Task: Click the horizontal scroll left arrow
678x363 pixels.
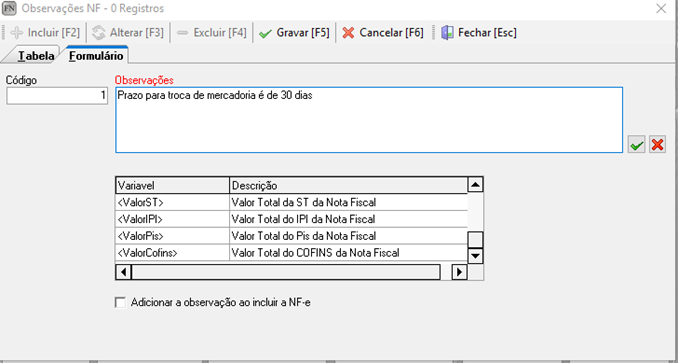Action: pos(123,272)
